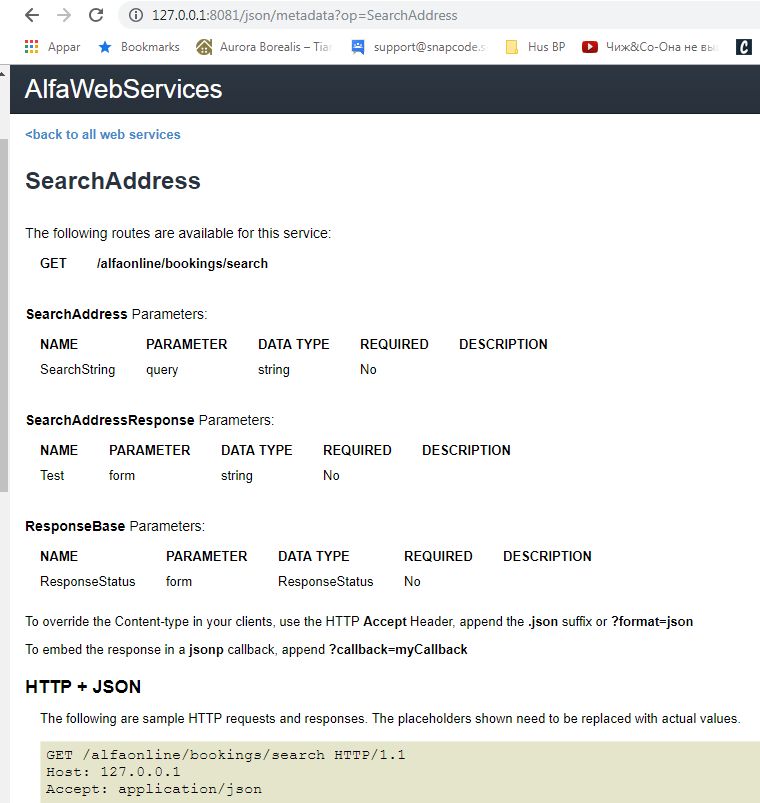View site information icon in address bar

coord(136,15)
